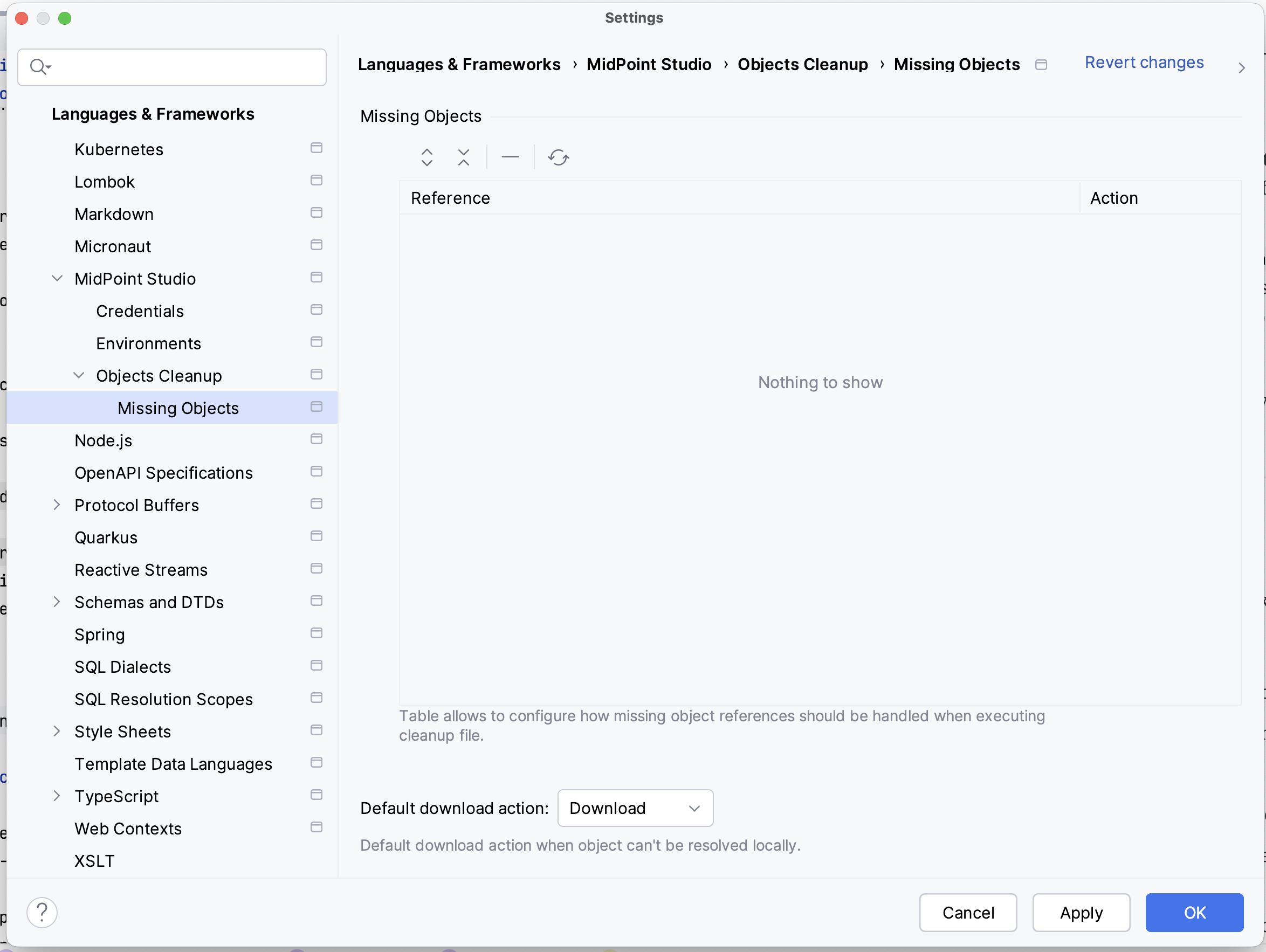This screenshot has width=1266, height=952.
Task: Click the minus/subtract icon
Action: 510,157
